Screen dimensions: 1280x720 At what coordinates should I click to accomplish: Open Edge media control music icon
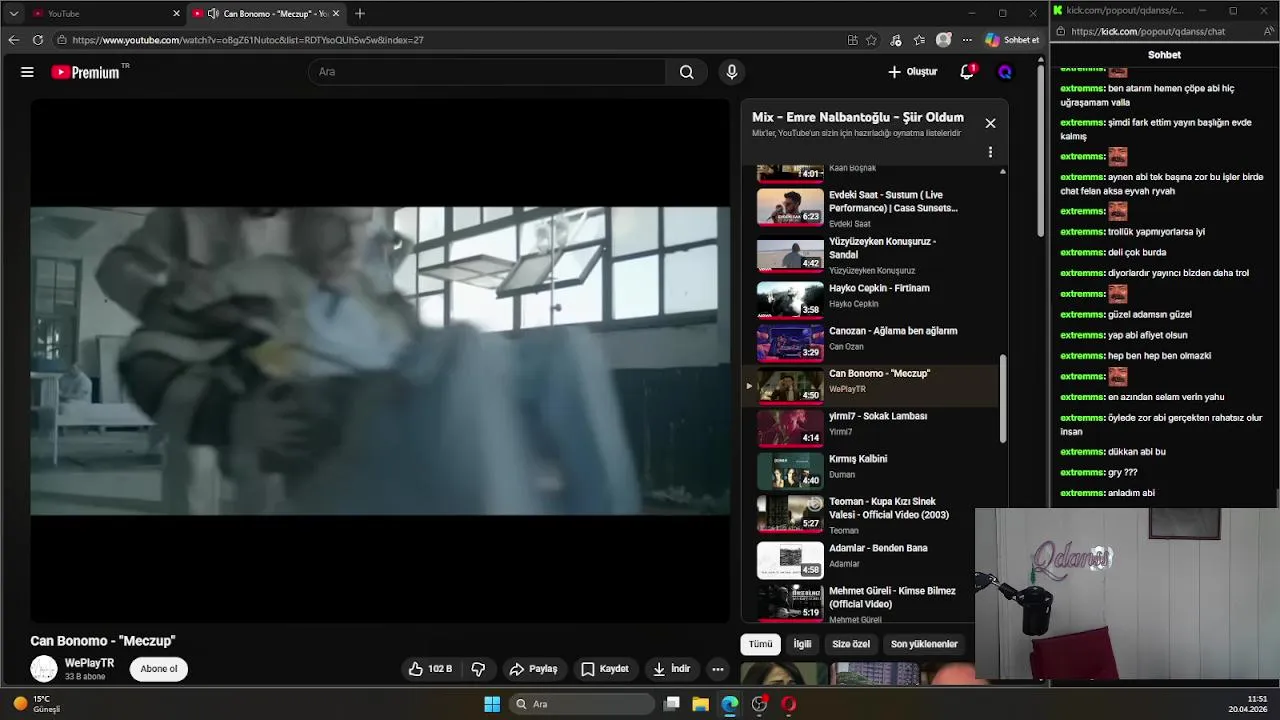tap(895, 40)
